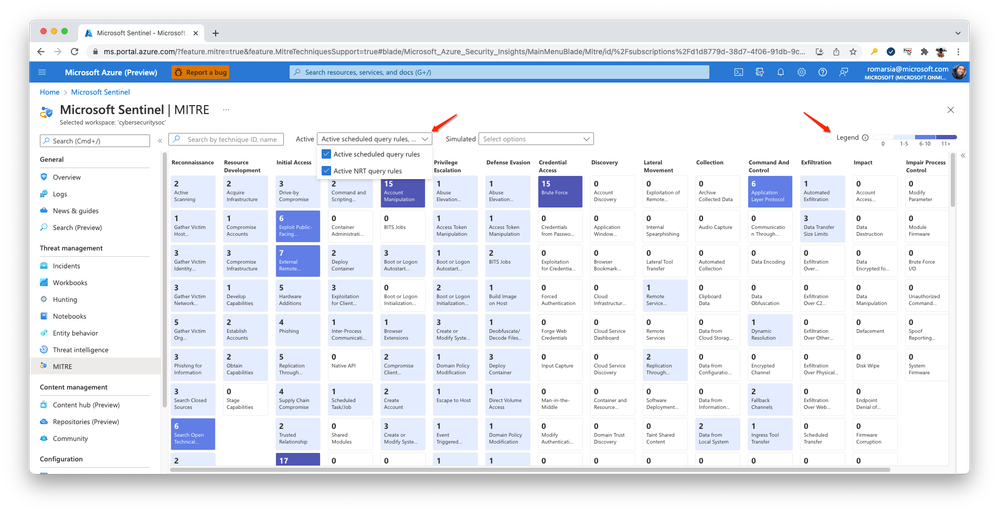Screen dimensions: 999x513
Task: Open the Application Layer Protocol tile
Action: pos(770,192)
